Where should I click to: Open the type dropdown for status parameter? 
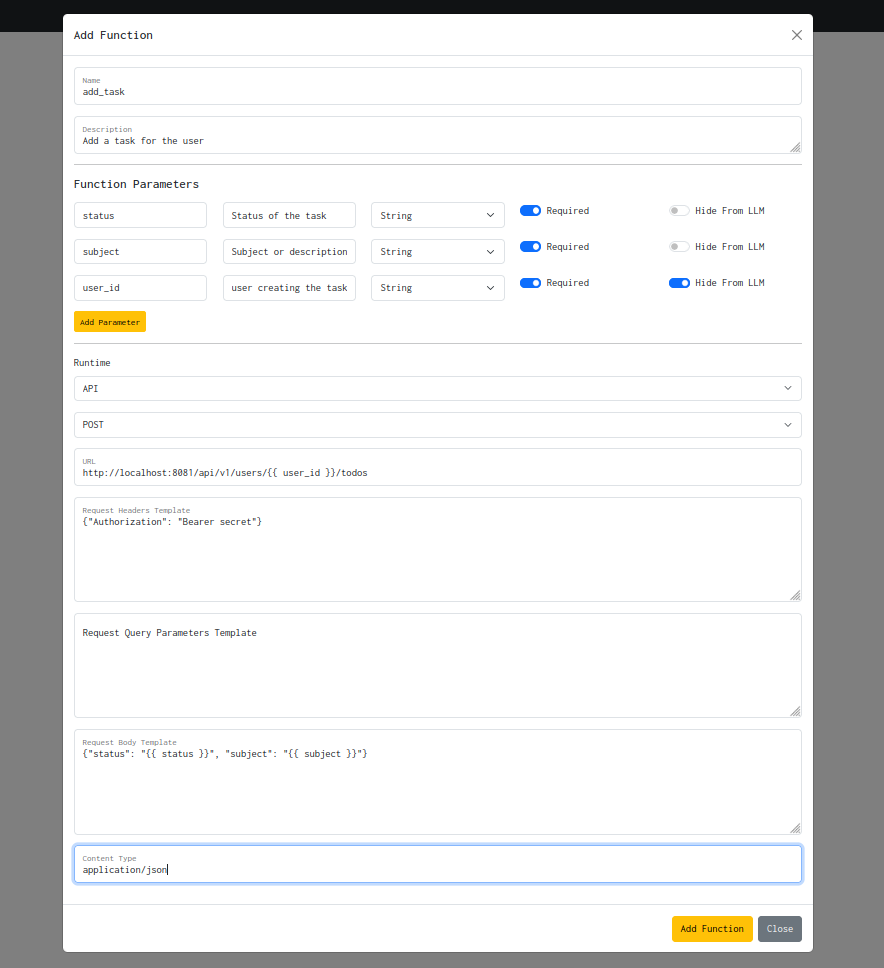pos(437,215)
